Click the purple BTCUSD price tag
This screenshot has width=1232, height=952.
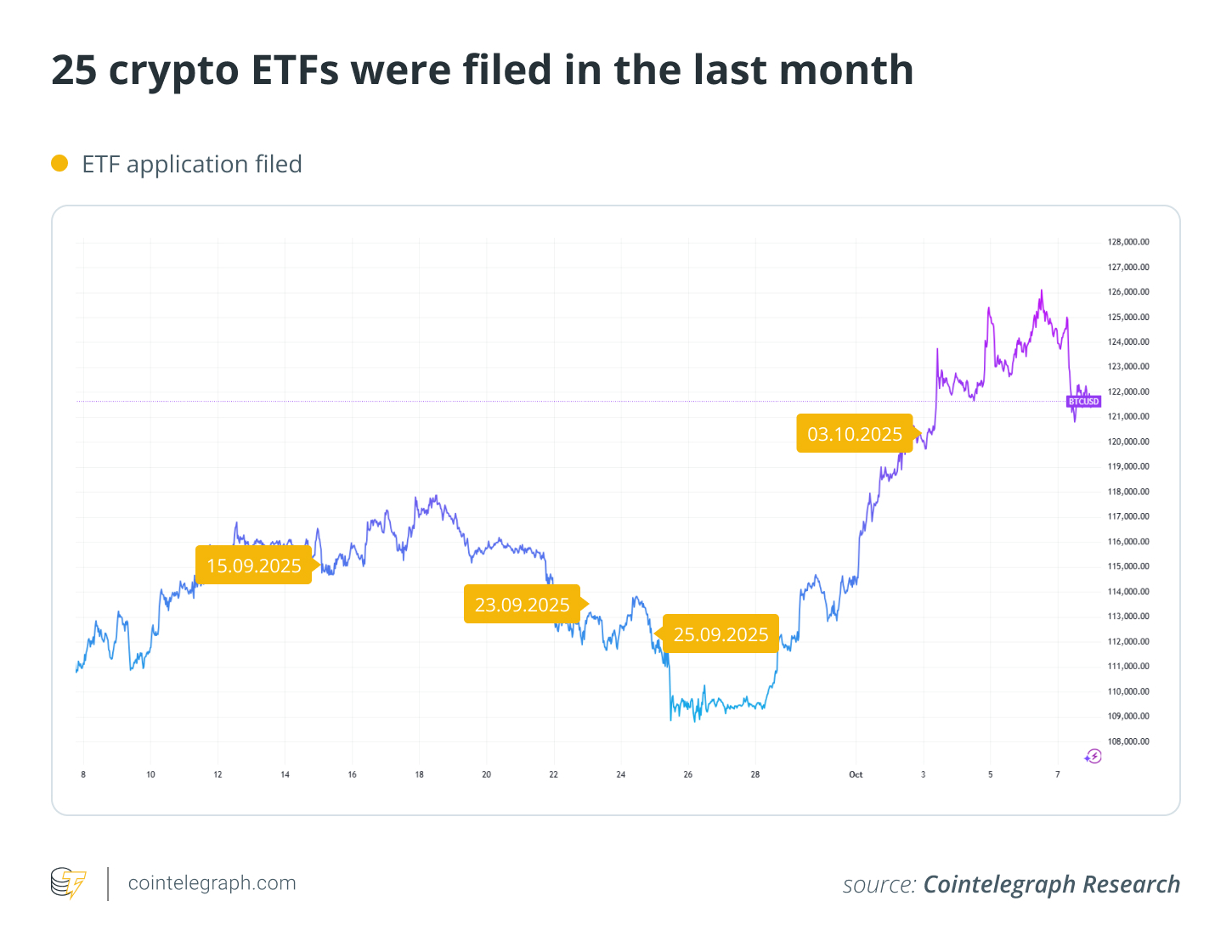(1083, 402)
